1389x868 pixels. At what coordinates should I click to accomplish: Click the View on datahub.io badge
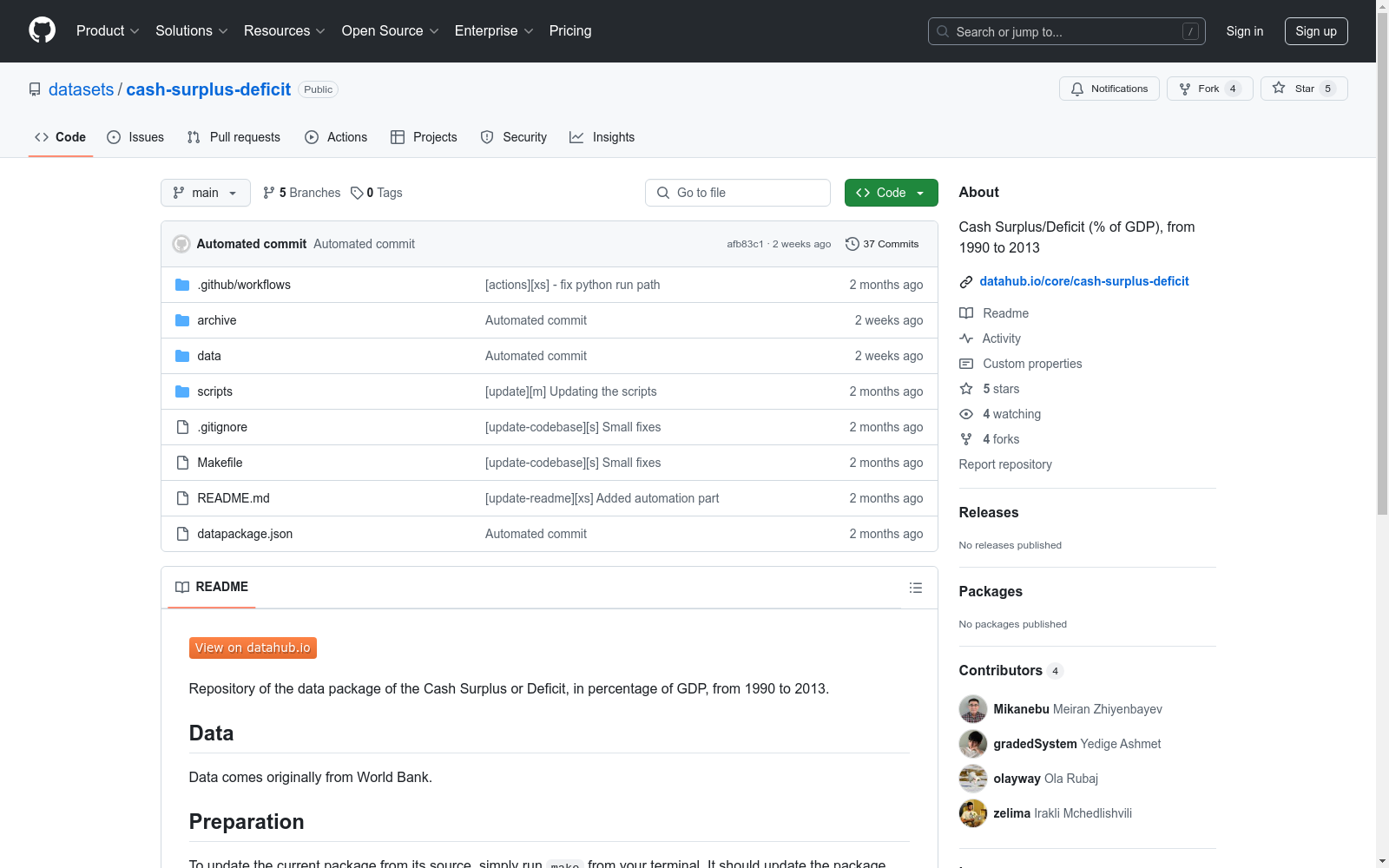253,648
